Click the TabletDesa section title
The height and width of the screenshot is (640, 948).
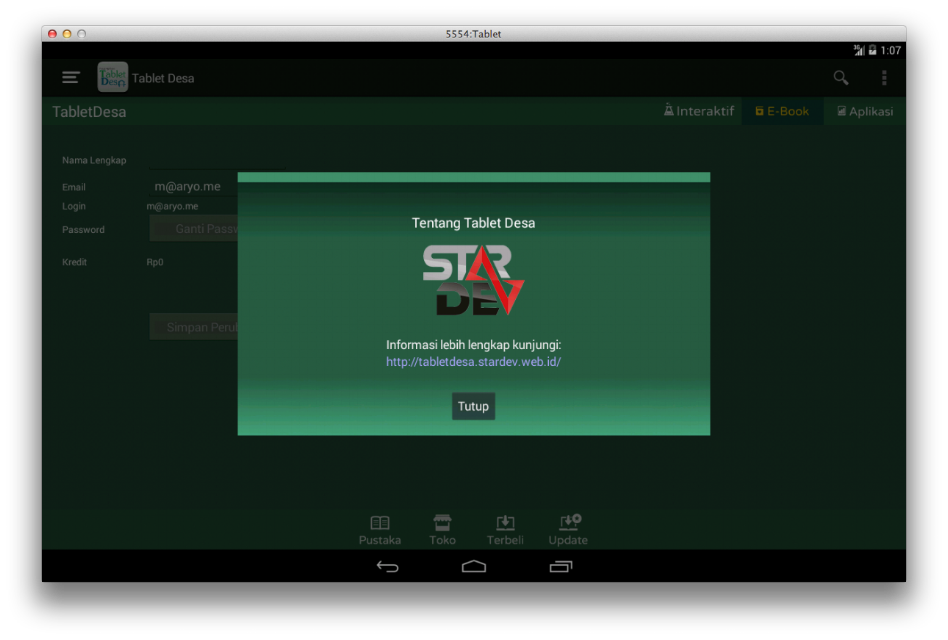click(89, 112)
